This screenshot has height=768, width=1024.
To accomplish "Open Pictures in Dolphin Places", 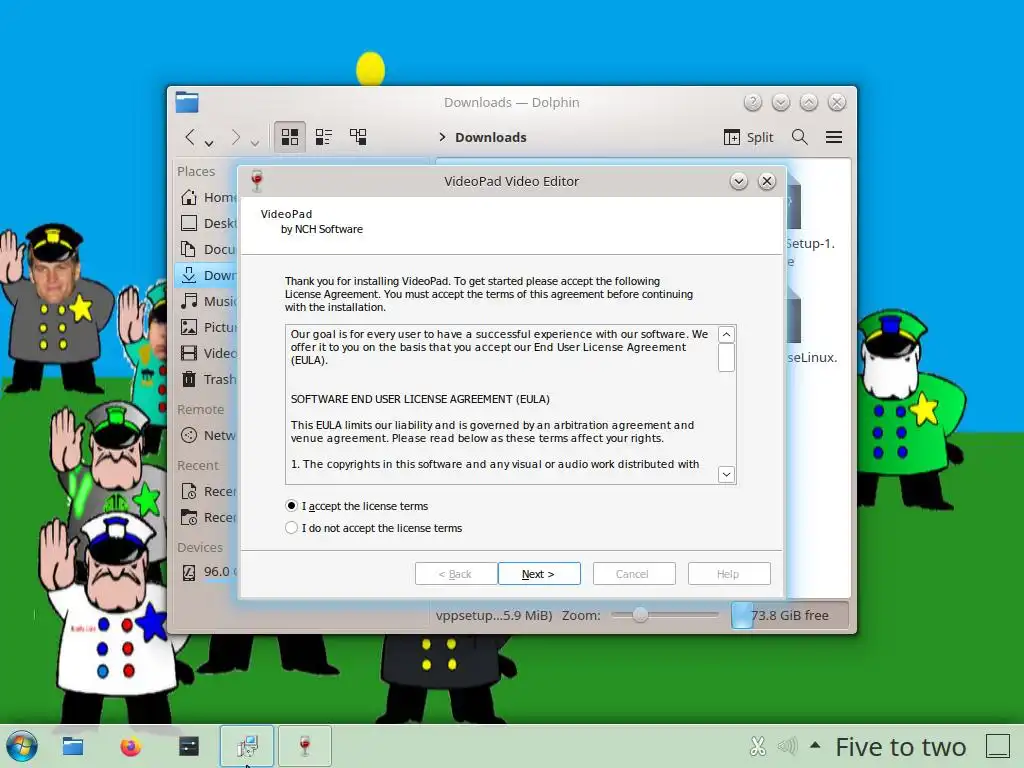I will 208,327.
